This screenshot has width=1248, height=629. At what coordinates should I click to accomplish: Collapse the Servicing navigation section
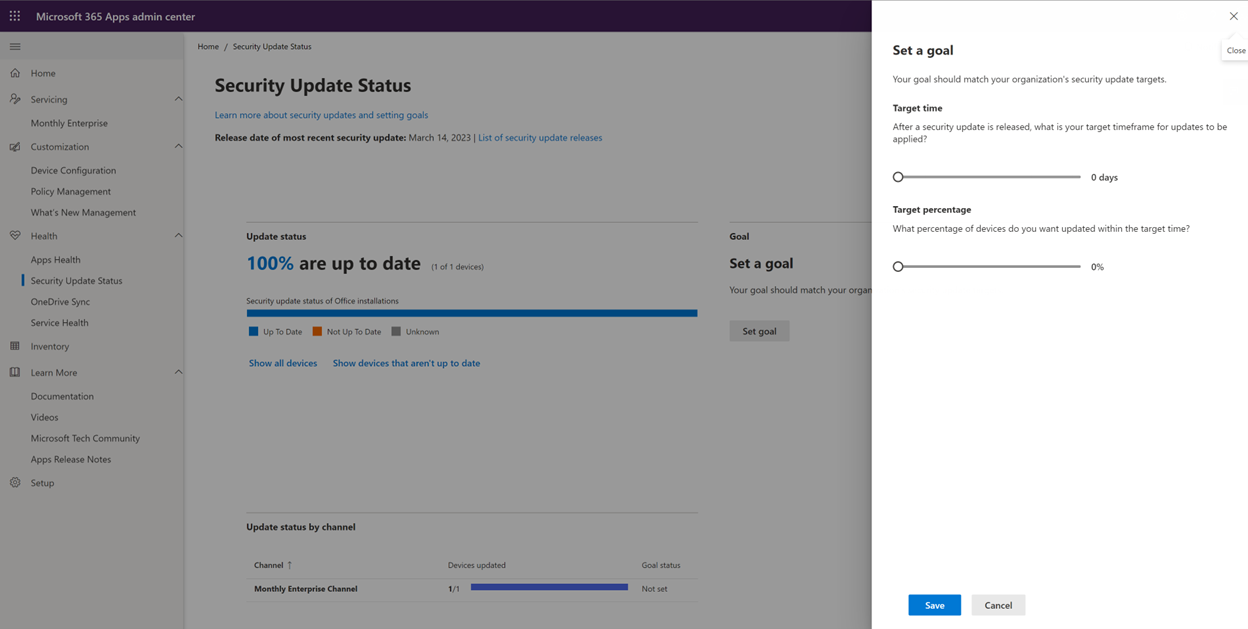(178, 98)
